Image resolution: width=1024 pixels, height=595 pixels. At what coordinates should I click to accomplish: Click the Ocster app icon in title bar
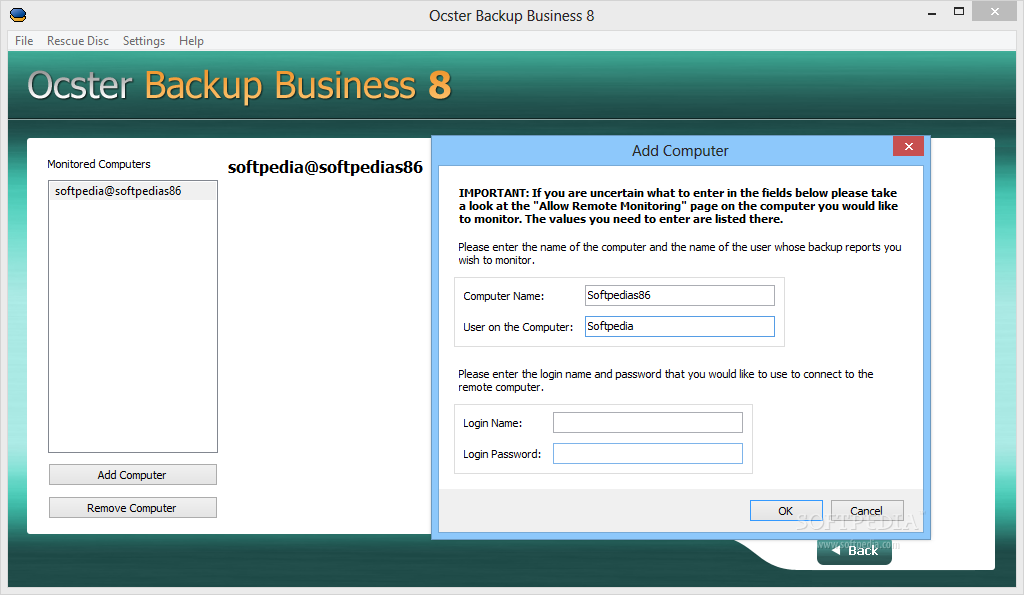(18, 14)
